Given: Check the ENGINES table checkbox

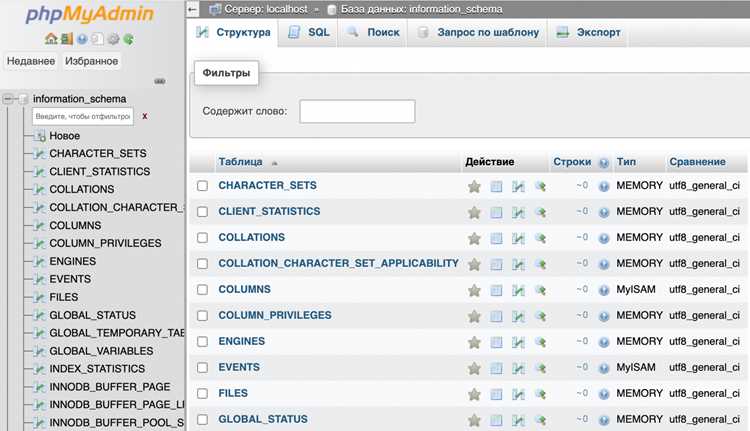Looking at the screenshot, I should click(202, 342).
